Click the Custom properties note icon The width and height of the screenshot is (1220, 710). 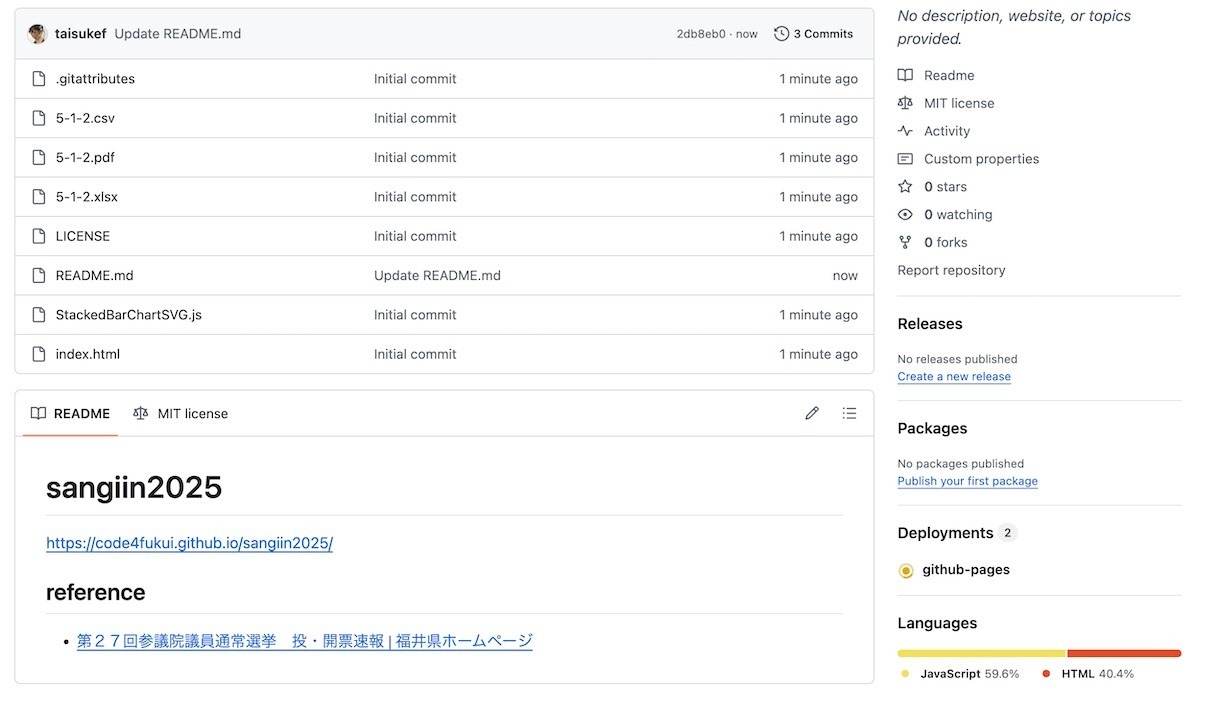[x=905, y=159]
